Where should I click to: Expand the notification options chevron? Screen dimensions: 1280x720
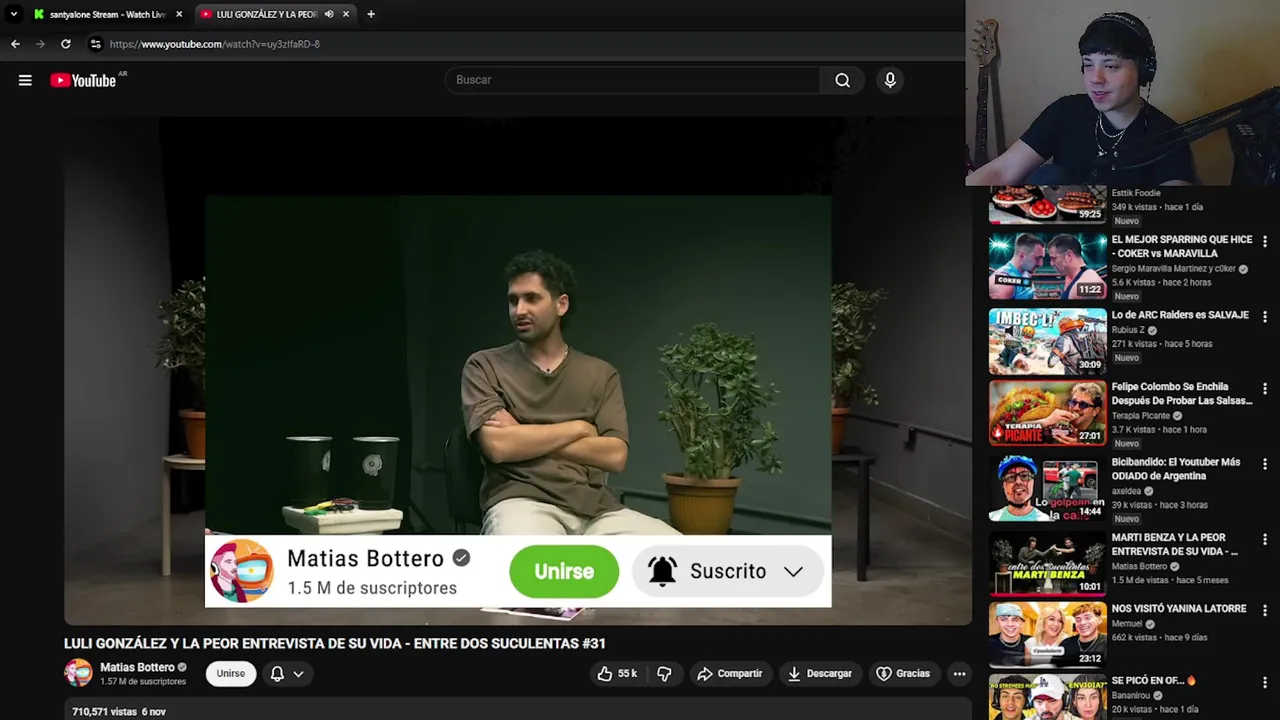coord(298,674)
